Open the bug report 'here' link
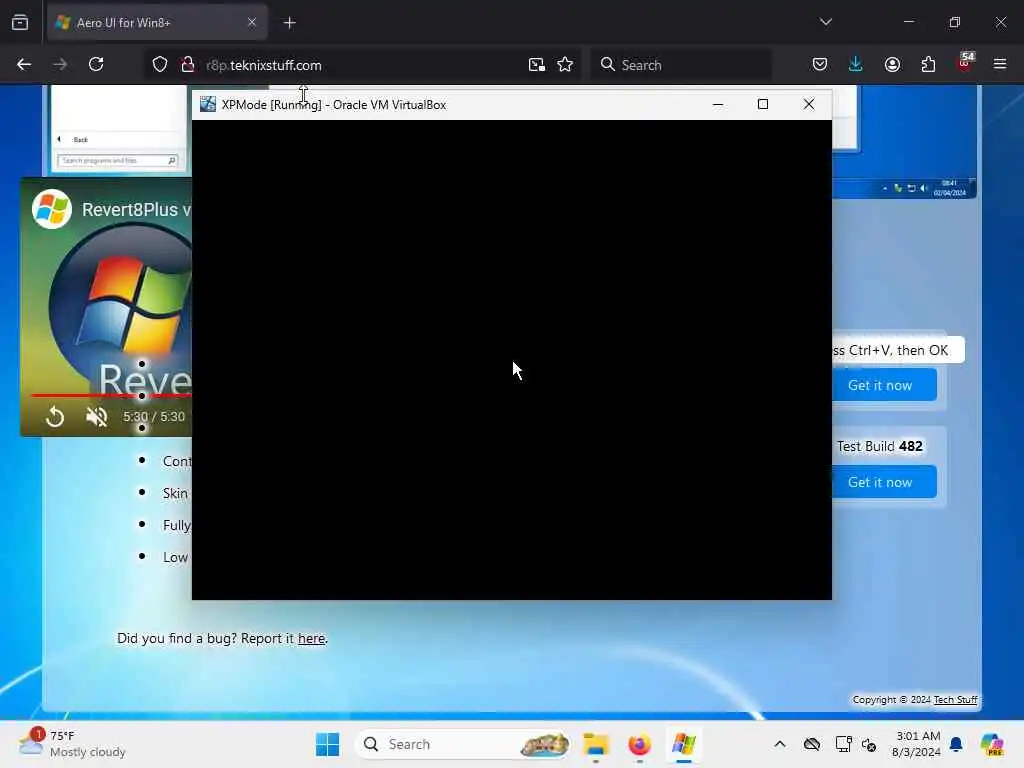 [x=311, y=639]
